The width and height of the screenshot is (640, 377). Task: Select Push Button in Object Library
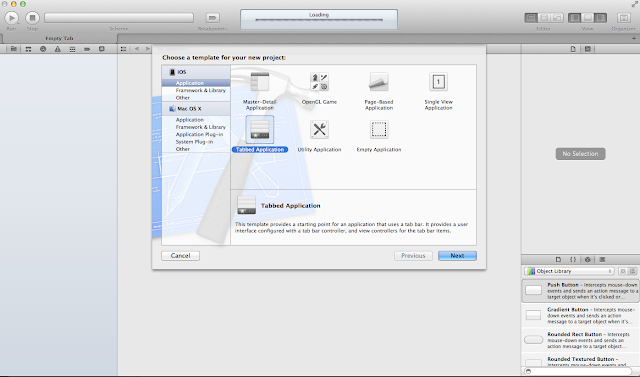pos(580,291)
